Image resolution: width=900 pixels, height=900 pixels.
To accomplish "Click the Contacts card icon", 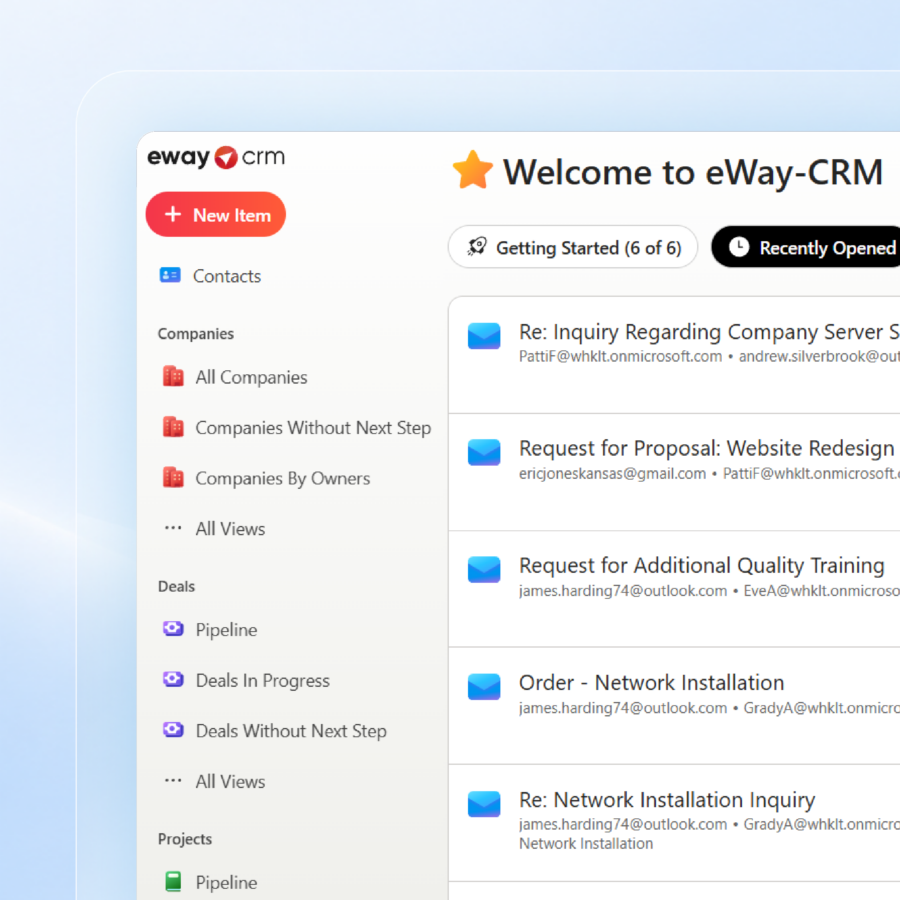I will (170, 276).
